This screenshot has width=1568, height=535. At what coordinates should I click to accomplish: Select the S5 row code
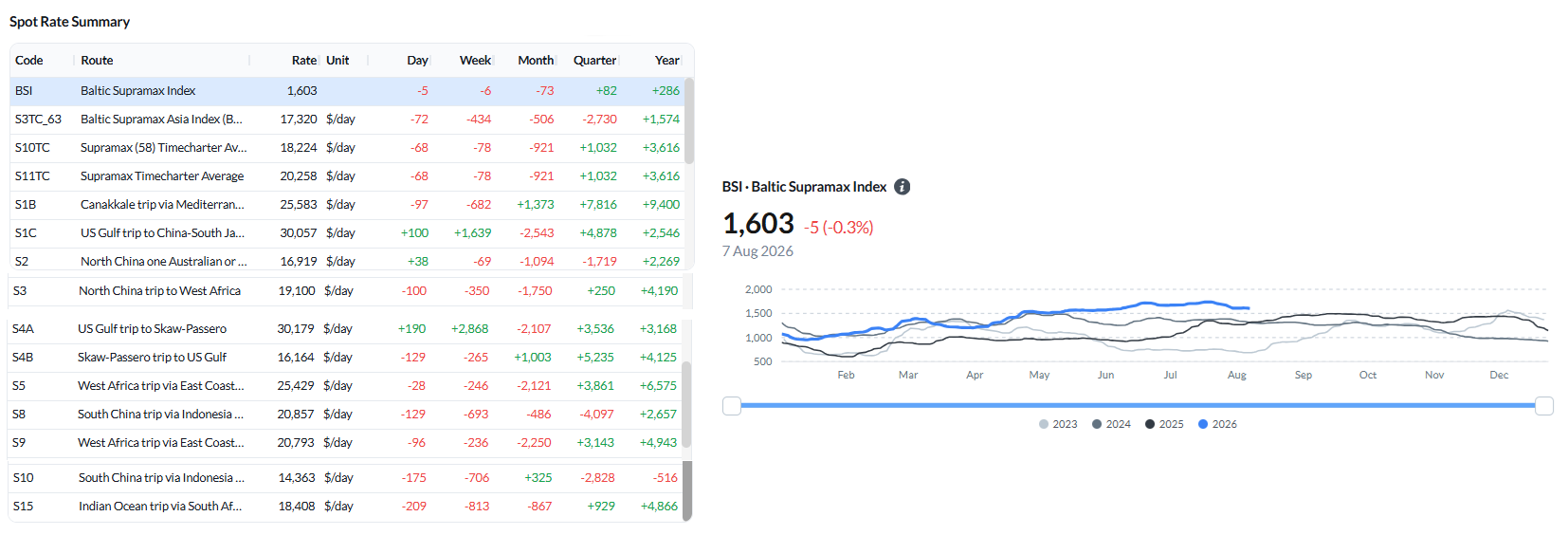coord(19,386)
